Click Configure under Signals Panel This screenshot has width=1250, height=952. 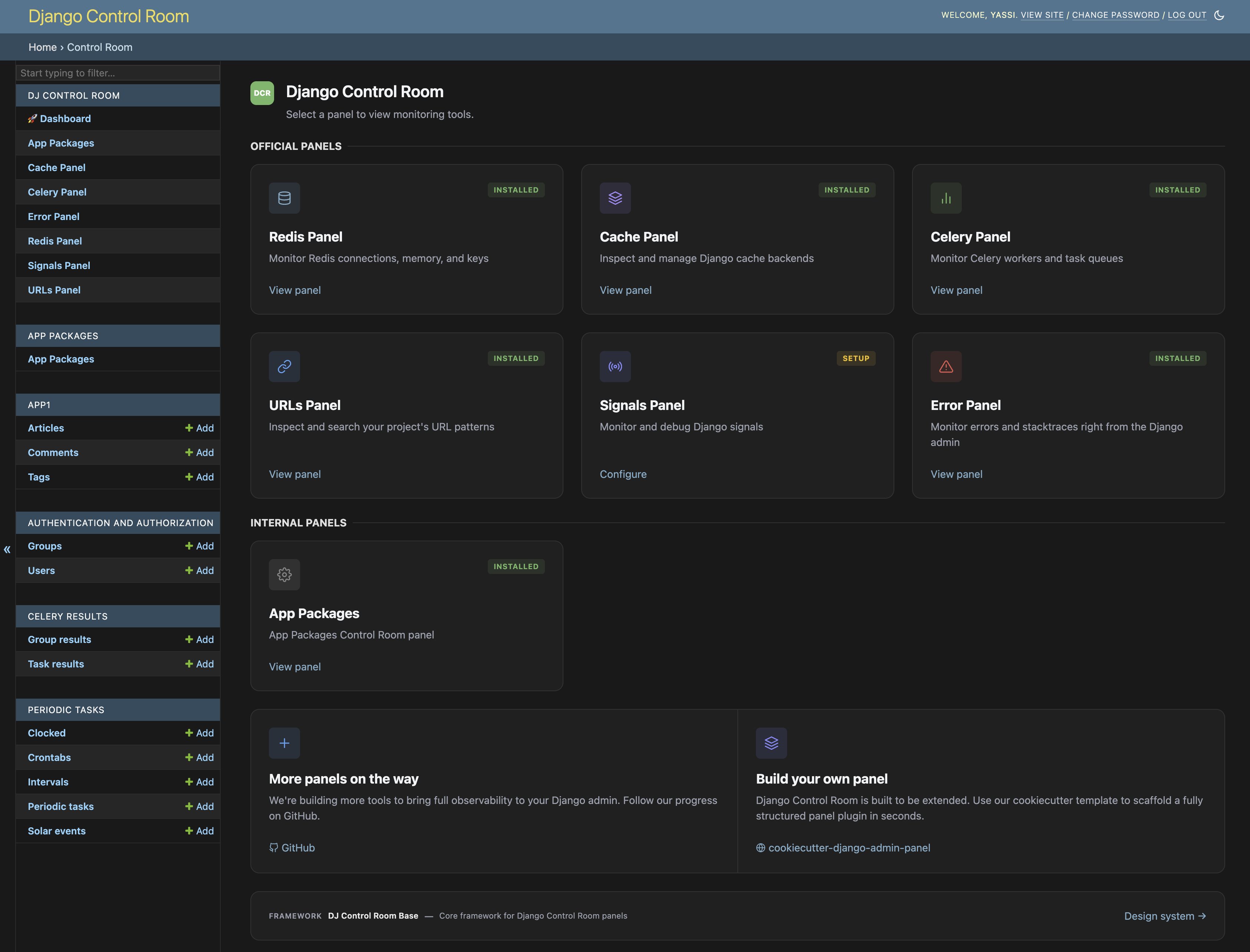coord(623,474)
